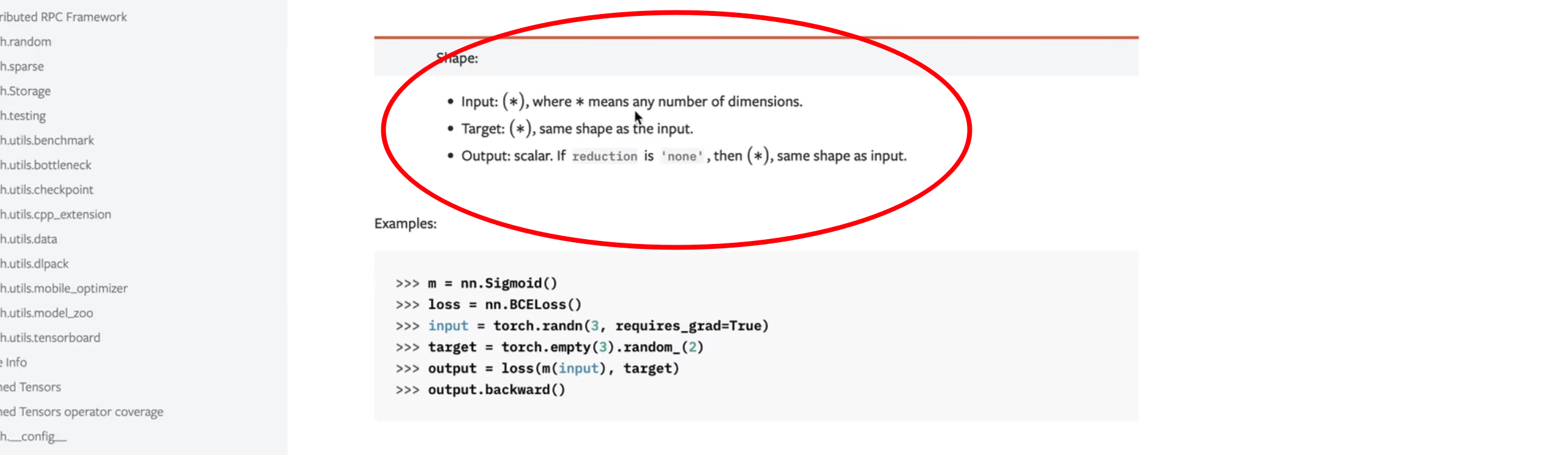Open Named Tensors operator coverage link
The image size is (1568, 455).
[x=82, y=412]
